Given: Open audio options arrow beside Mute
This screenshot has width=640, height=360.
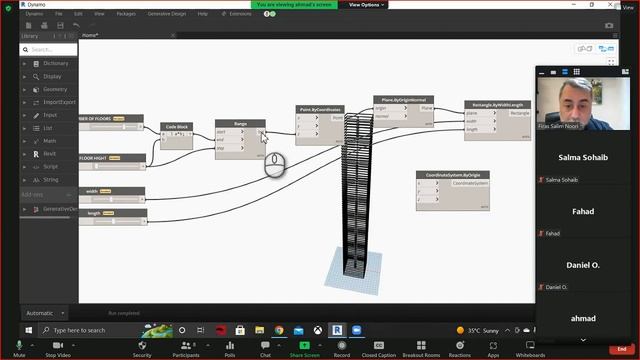Looking at the screenshot, I should click(33, 345).
